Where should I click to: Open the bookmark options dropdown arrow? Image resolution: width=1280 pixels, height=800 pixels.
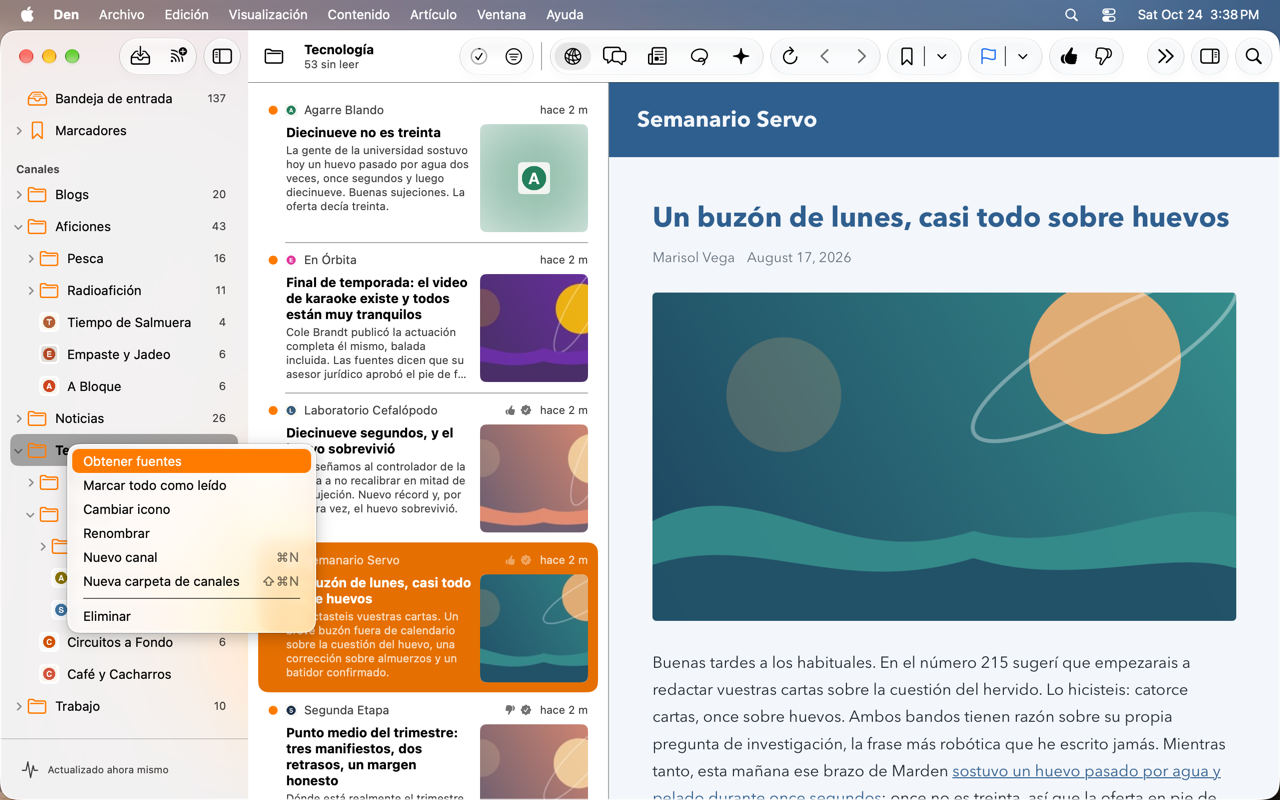point(942,57)
